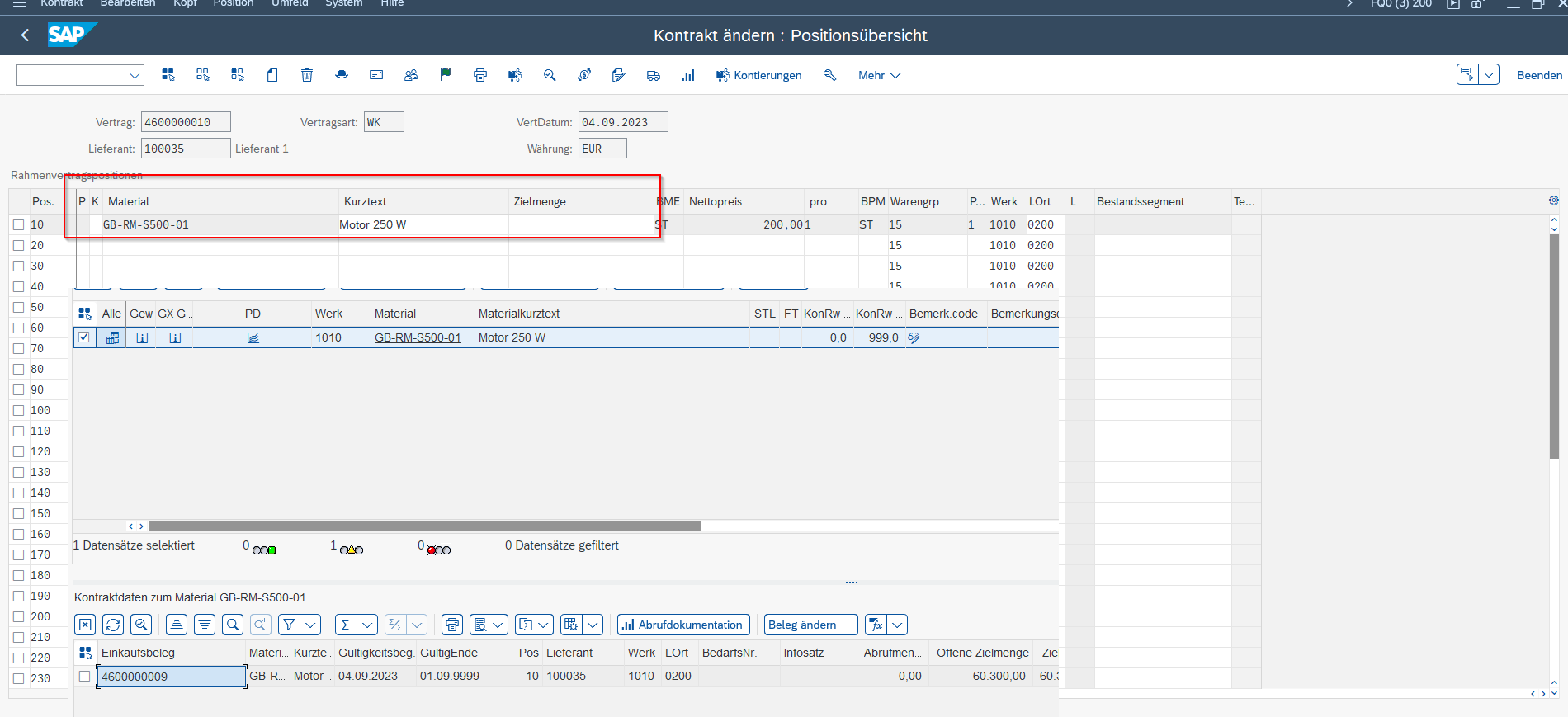This screenshot has height=717, width=1568.
Task: Expand the Mehr dropdown in the toolbar
Action: 879,75
